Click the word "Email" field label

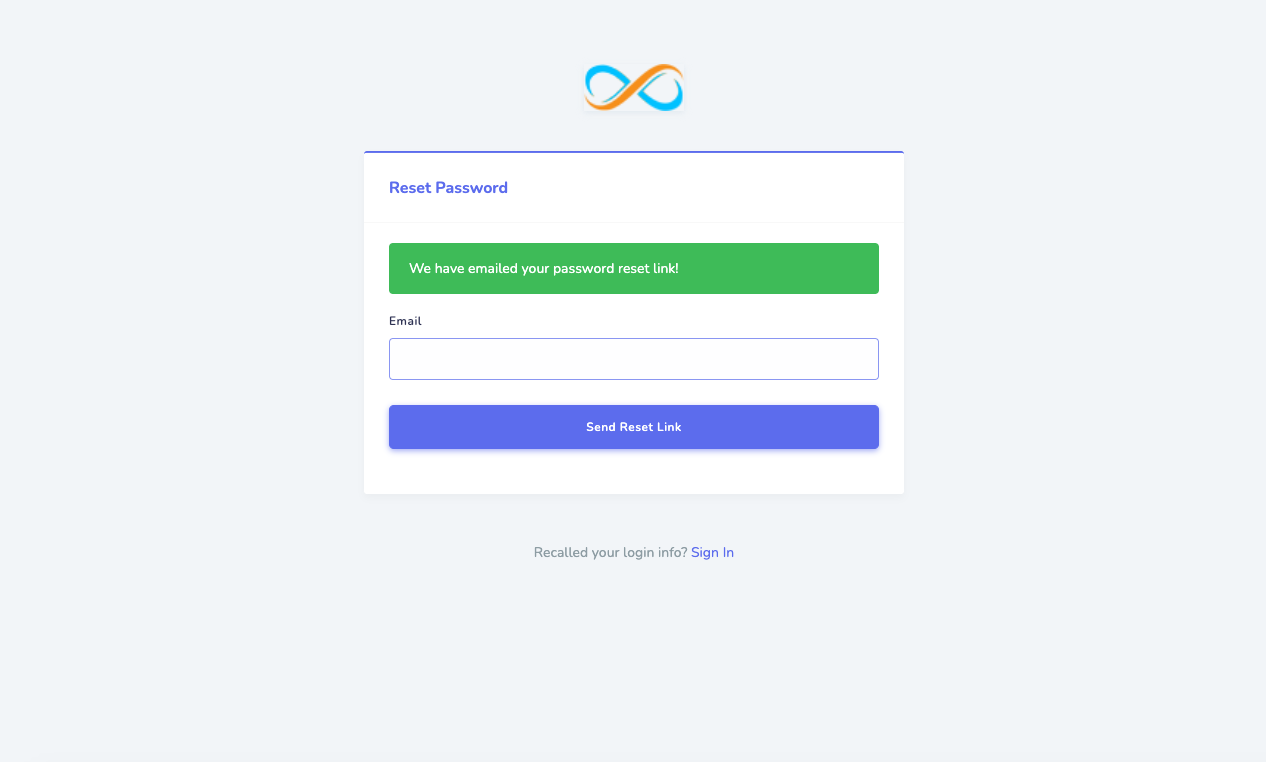coord(405,321)
